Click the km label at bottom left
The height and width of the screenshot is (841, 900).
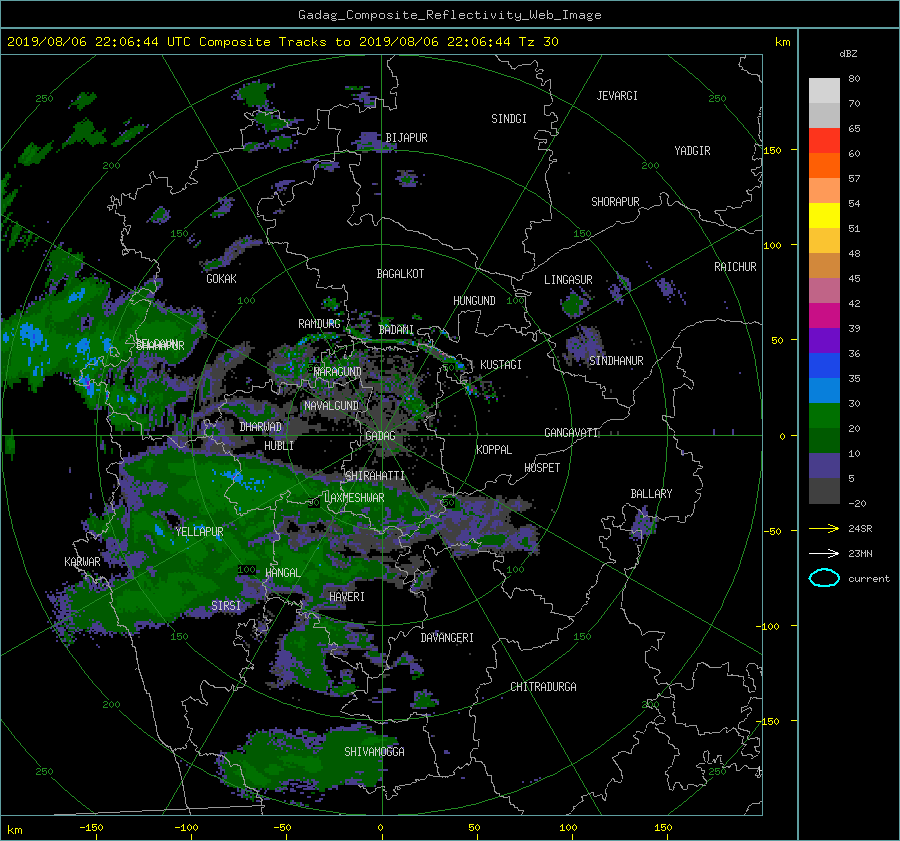pyautogui.click(x=15, y=830)
